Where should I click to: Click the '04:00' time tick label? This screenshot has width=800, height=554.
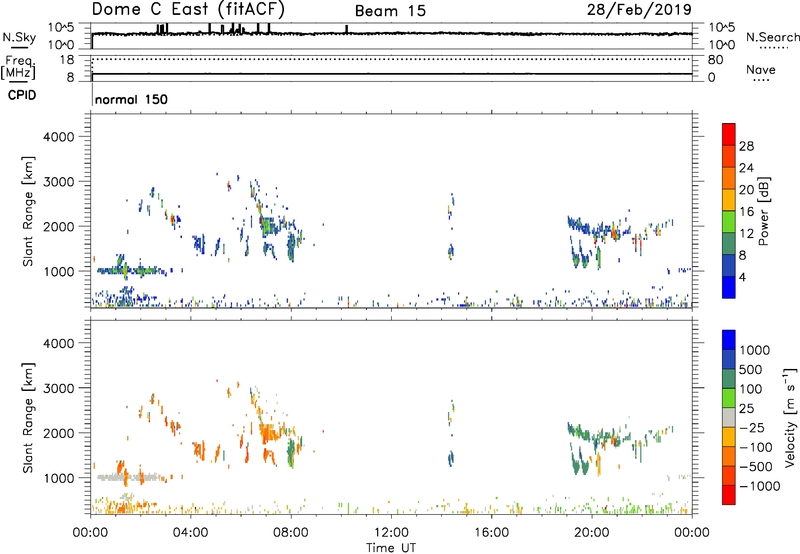(190, 533)
